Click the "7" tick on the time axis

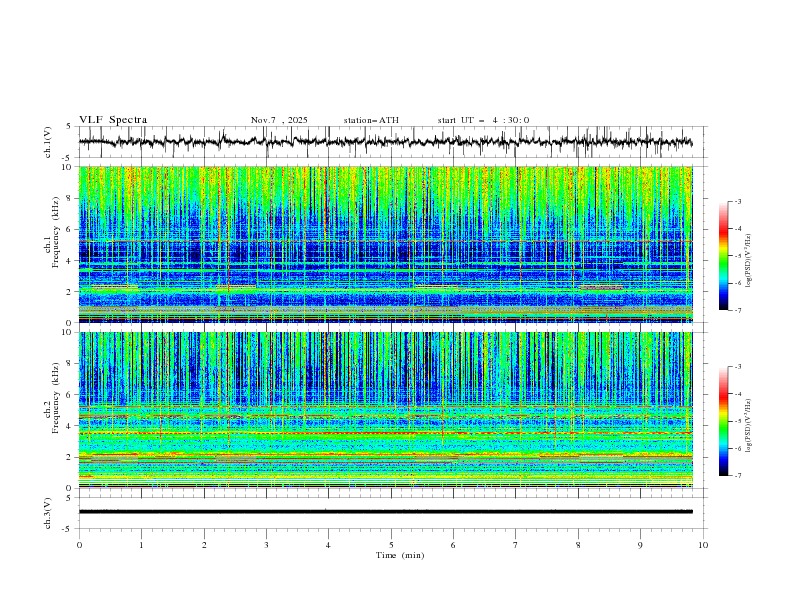(x=516, y=545)
